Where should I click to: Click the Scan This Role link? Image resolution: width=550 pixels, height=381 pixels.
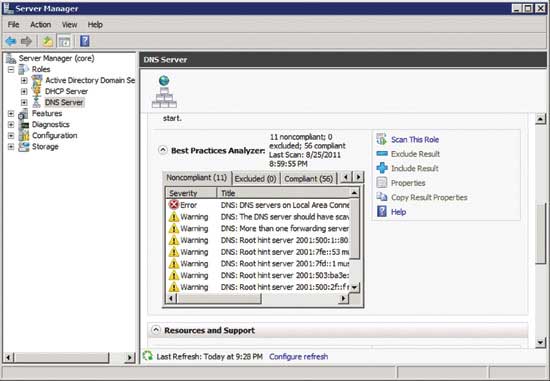(x=415, y=139)
